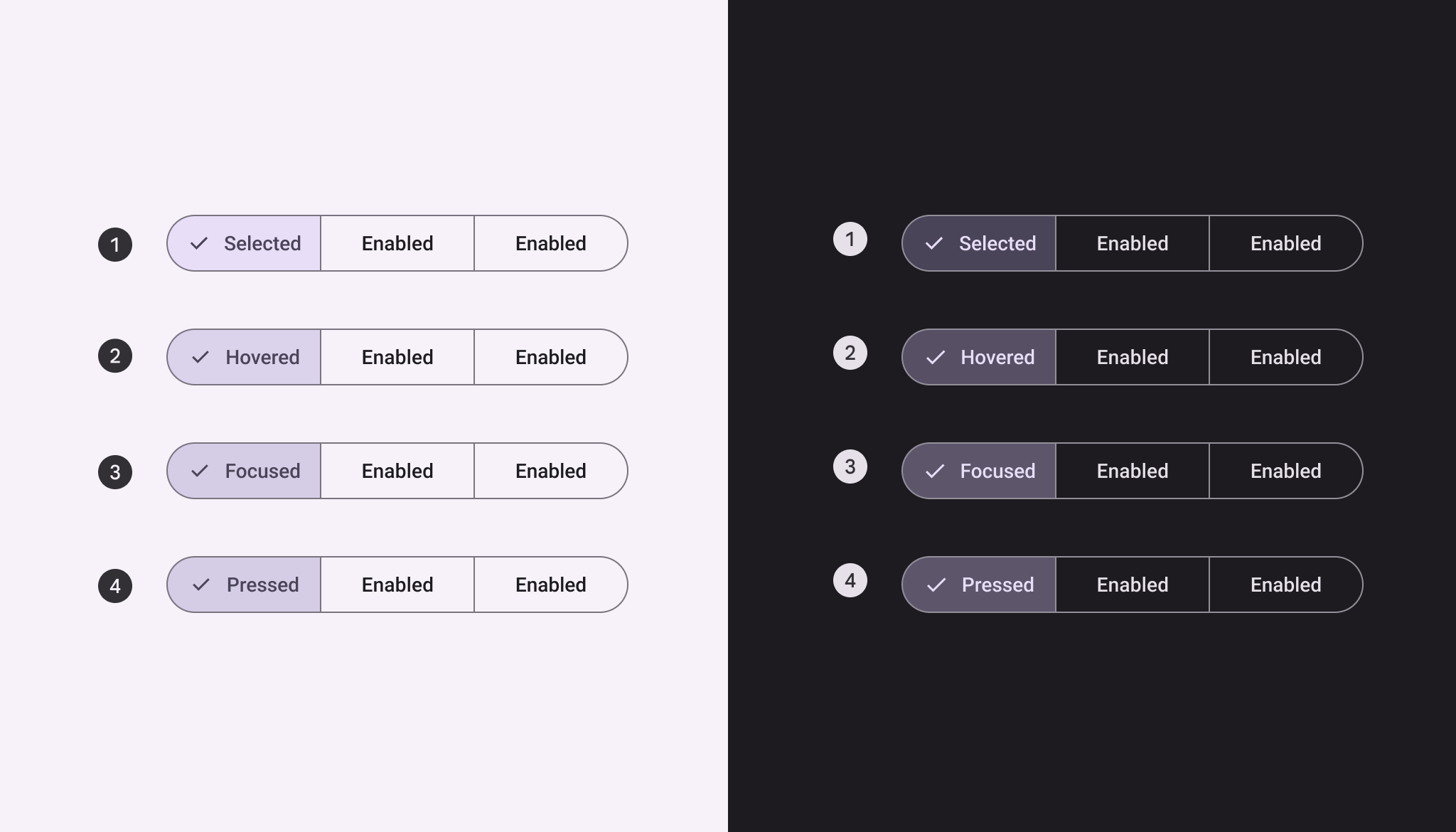Click the checkmark icon on dark Selected segment
This screenshot has width=1456, height=832.
(x=934, y=243)
